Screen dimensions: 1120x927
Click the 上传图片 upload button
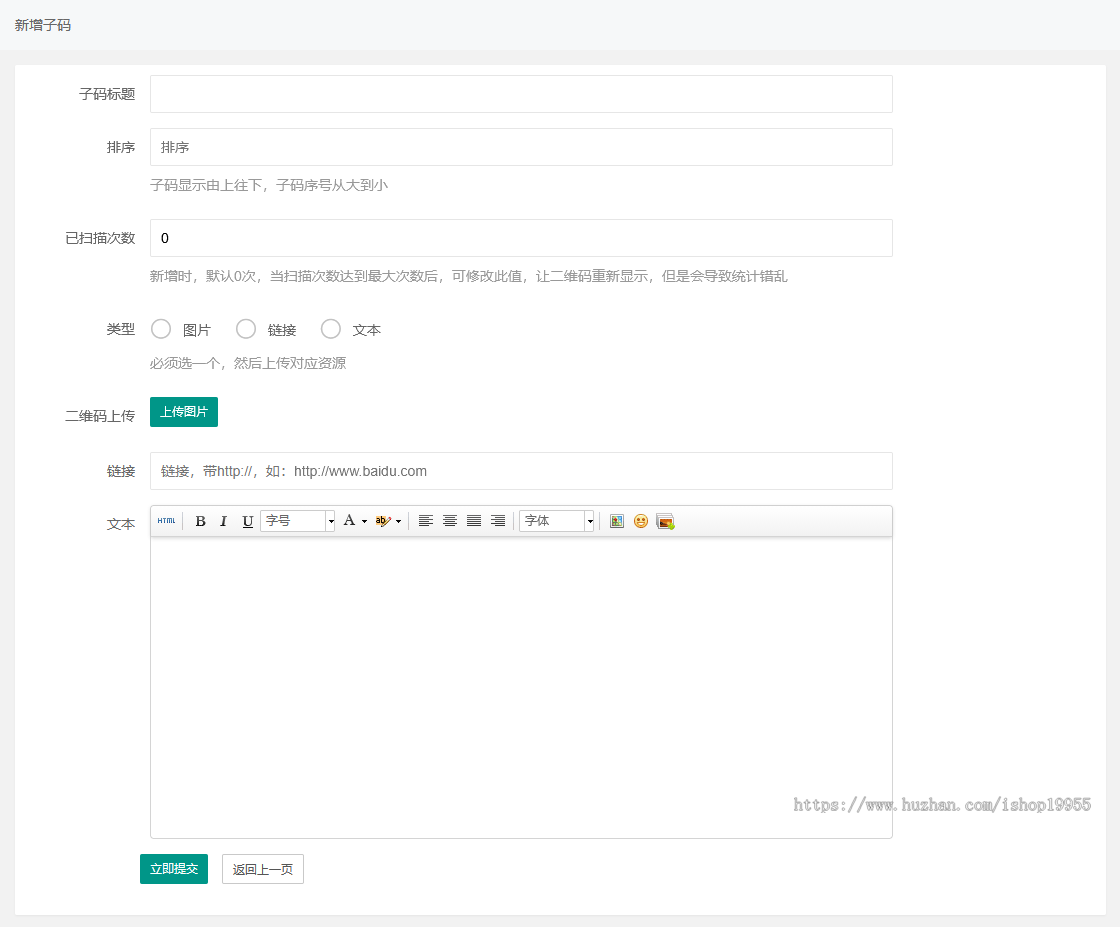pos(184,412)
